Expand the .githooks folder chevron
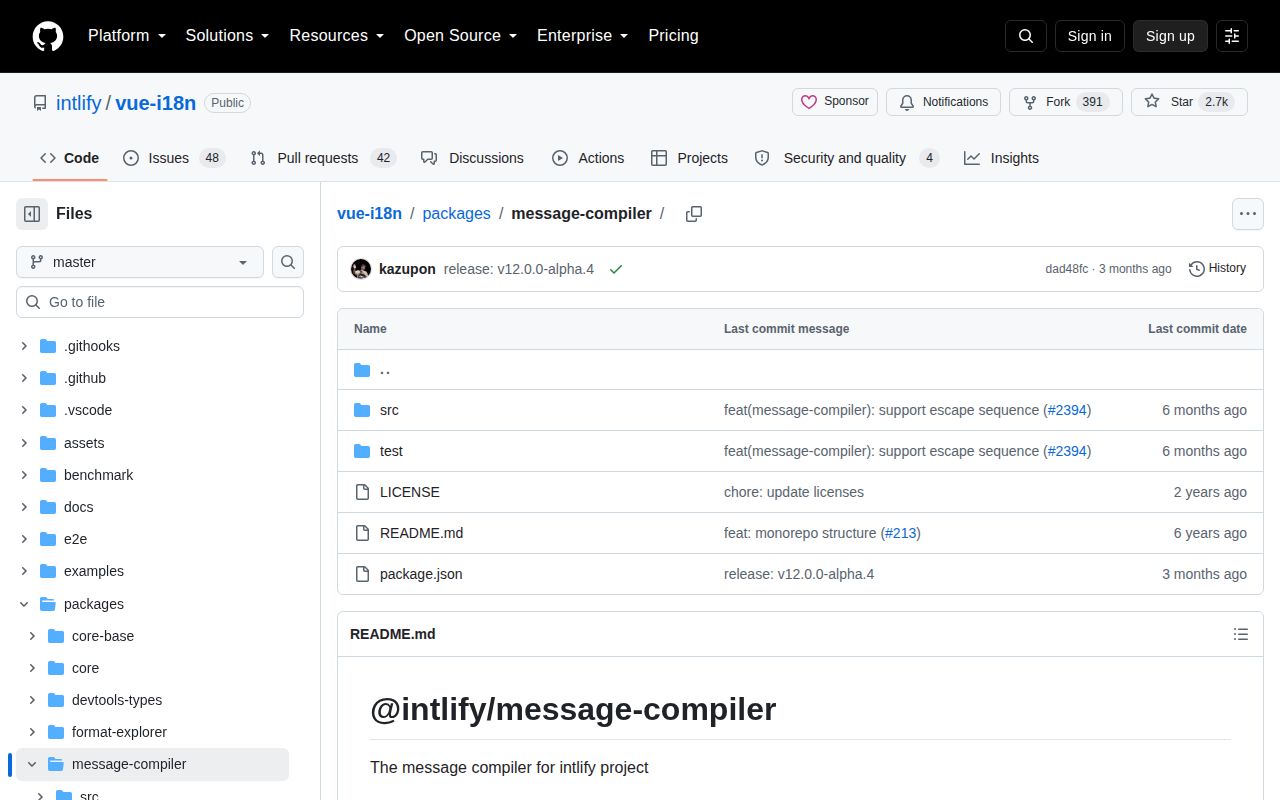 (x=24, y=346)
